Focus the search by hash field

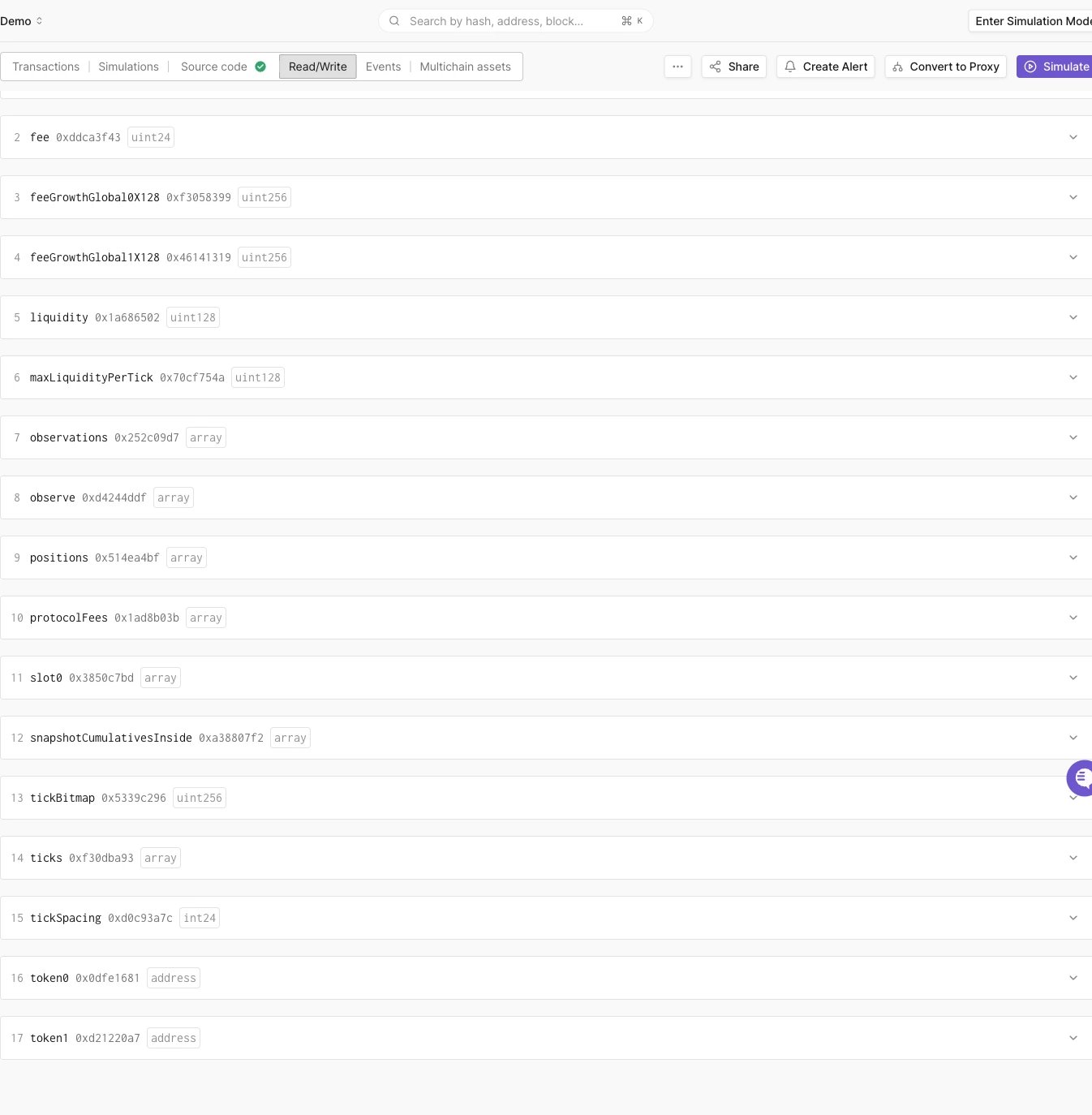coord(516,21)
